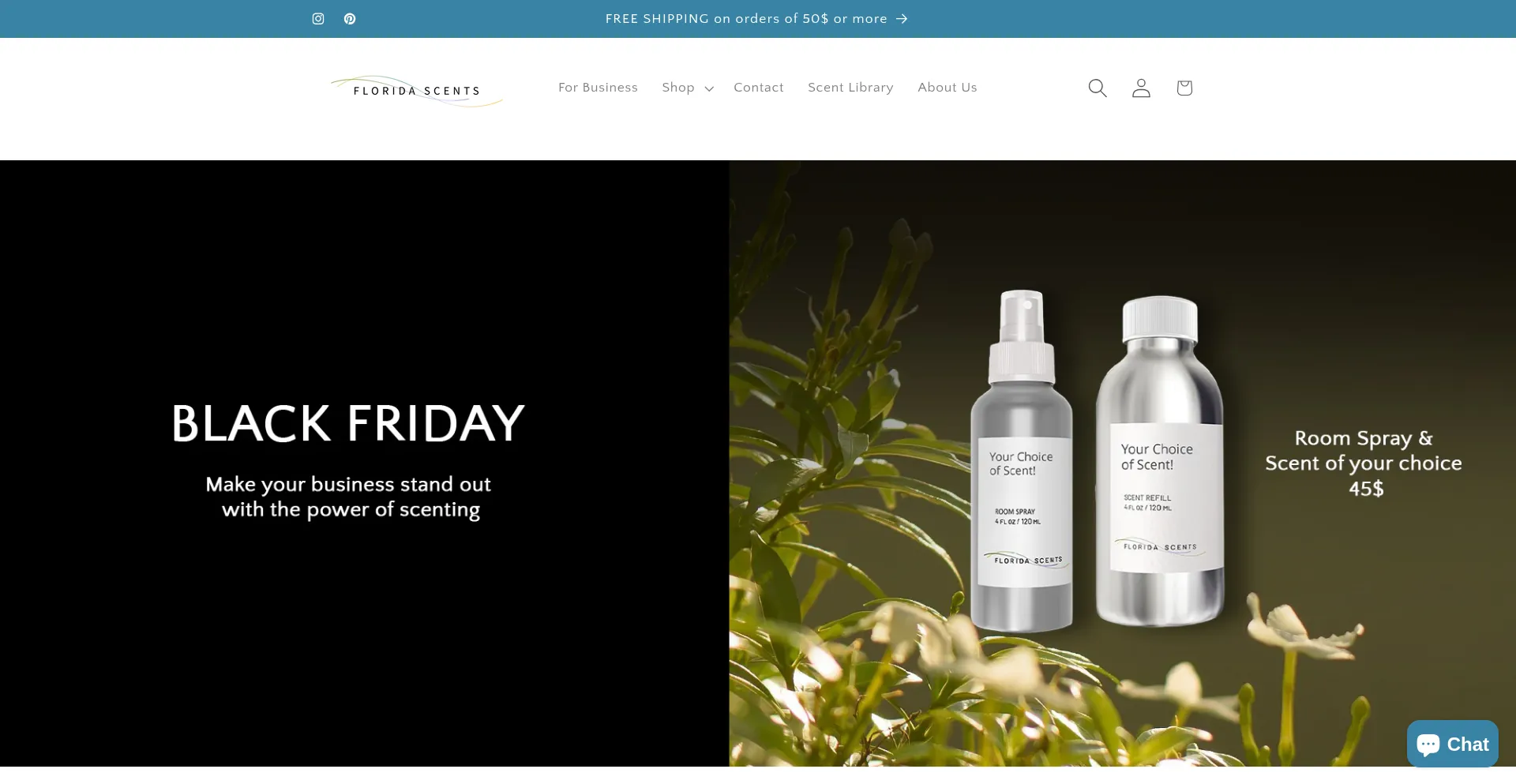The height and width of the screenshot is (784, 1516).
Task: Click the Florida Scents logo
Action: (x=417, y=91)
